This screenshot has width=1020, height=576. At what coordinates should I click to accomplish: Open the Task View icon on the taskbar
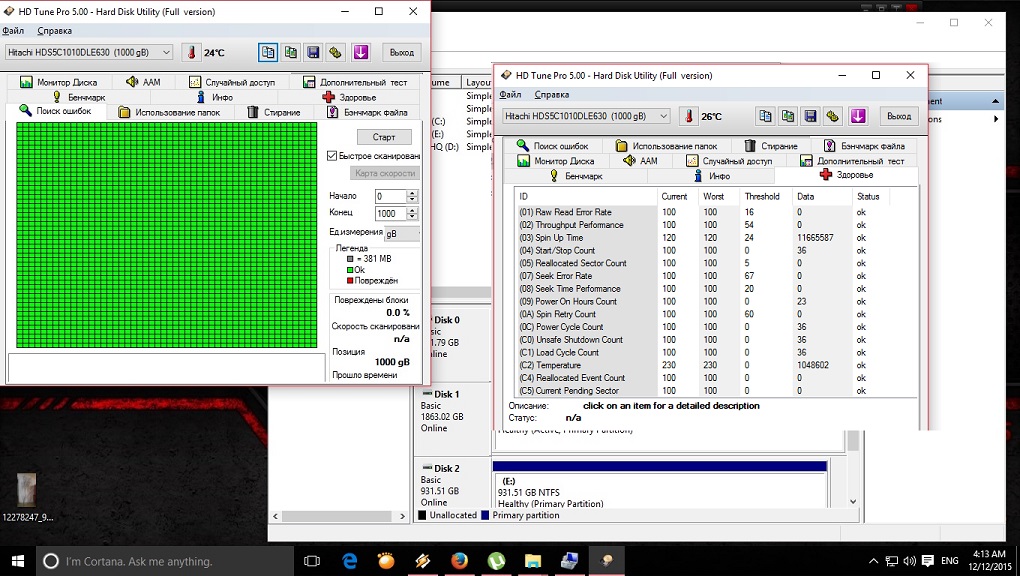click(311, 561)
